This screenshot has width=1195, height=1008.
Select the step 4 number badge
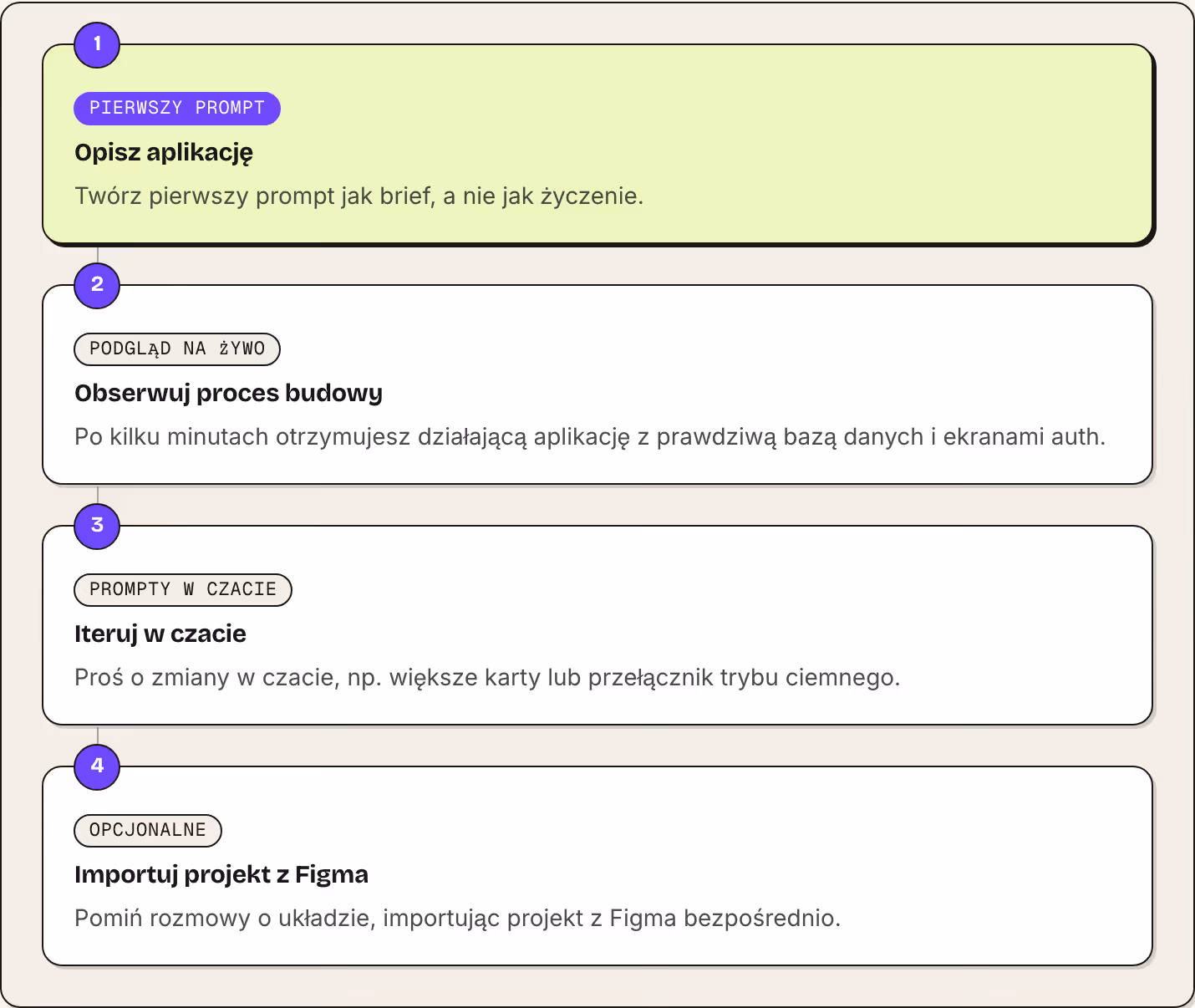[x=97, y=766]
